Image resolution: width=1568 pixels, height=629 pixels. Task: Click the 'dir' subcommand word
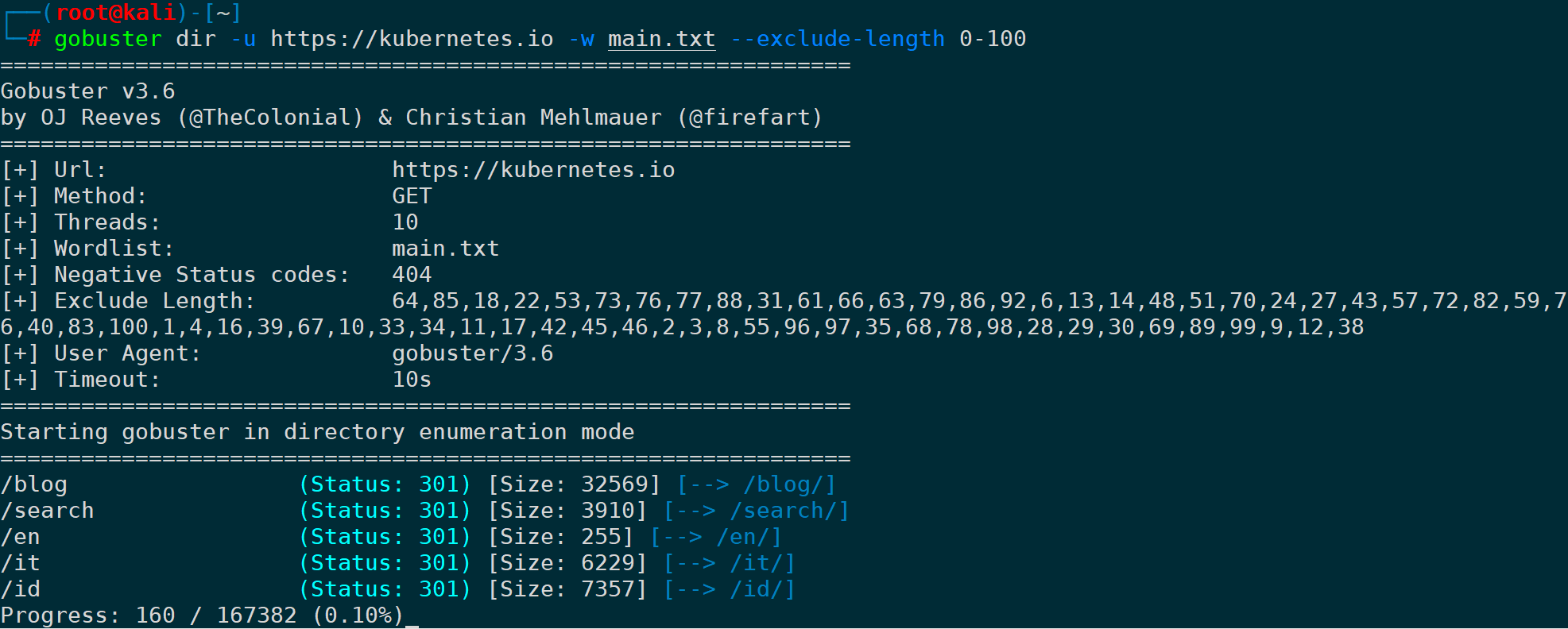[196, 39]
